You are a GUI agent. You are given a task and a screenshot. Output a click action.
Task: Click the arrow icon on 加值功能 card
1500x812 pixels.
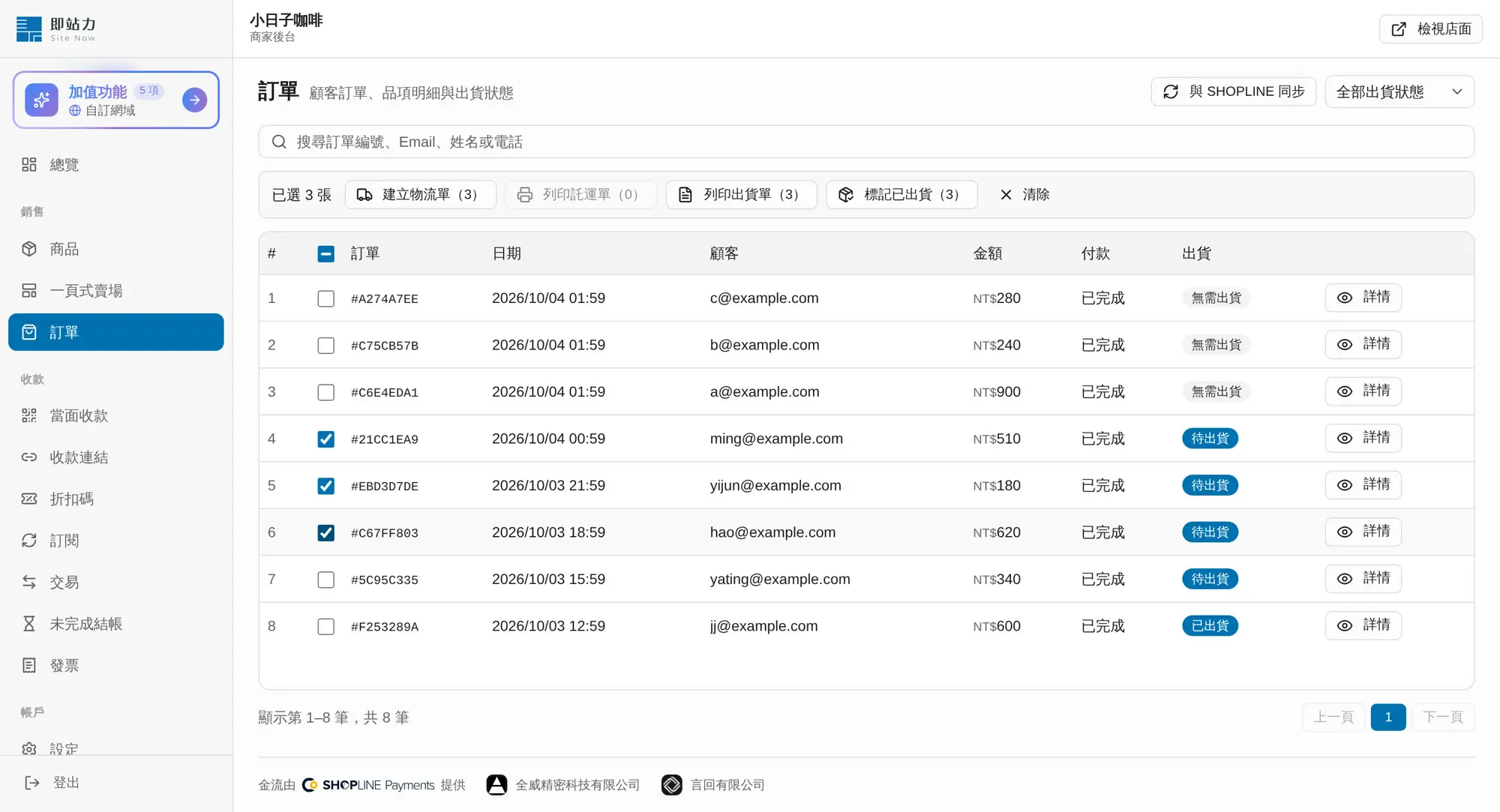195,100
